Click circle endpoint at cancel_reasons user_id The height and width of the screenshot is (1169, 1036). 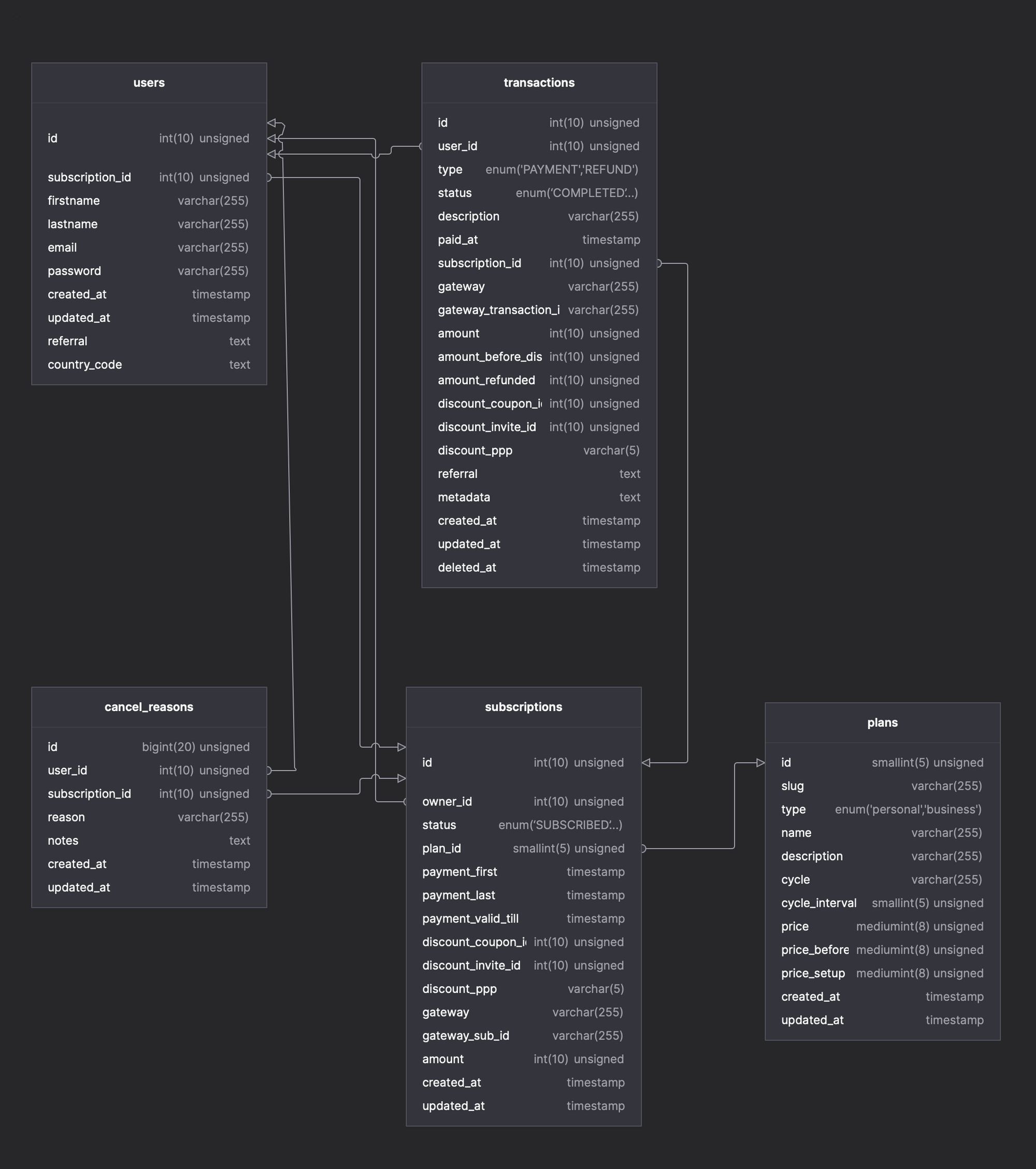pyautogui.click(x=268, y=771)
